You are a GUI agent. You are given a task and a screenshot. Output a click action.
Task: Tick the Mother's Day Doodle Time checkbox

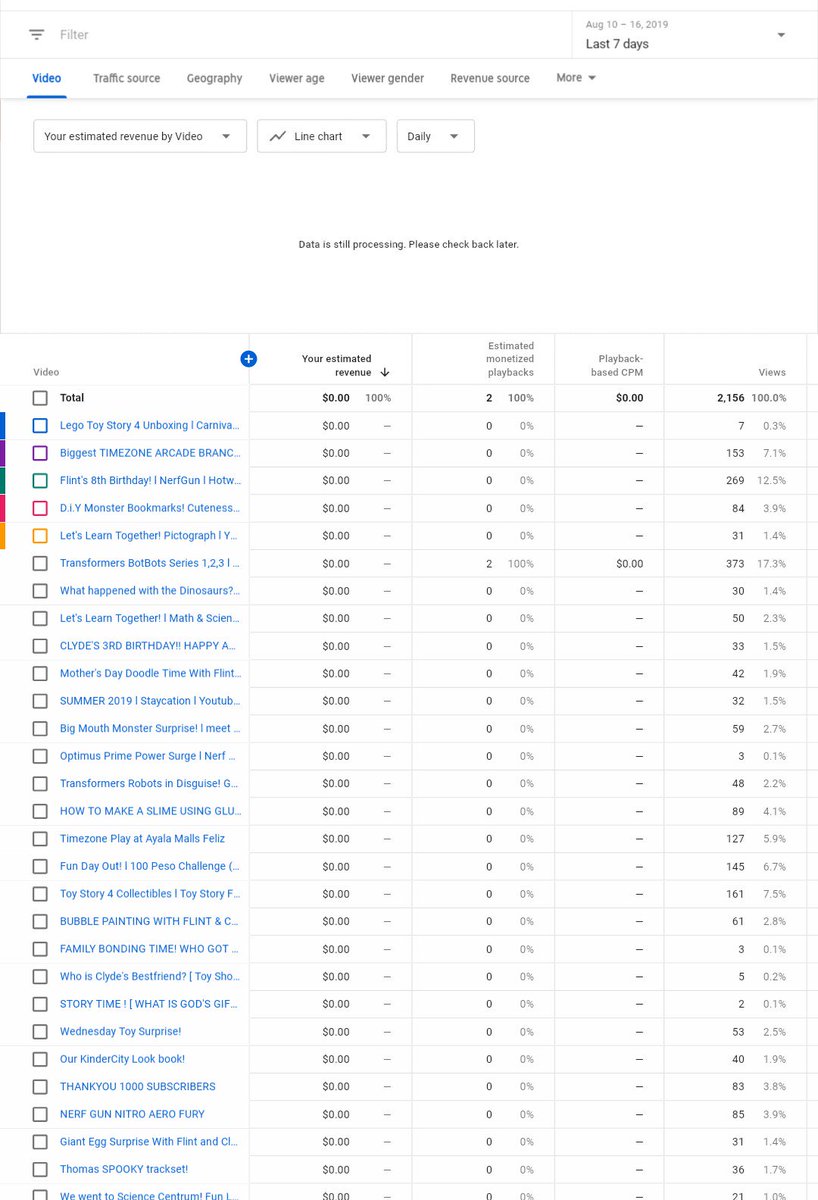40,673
